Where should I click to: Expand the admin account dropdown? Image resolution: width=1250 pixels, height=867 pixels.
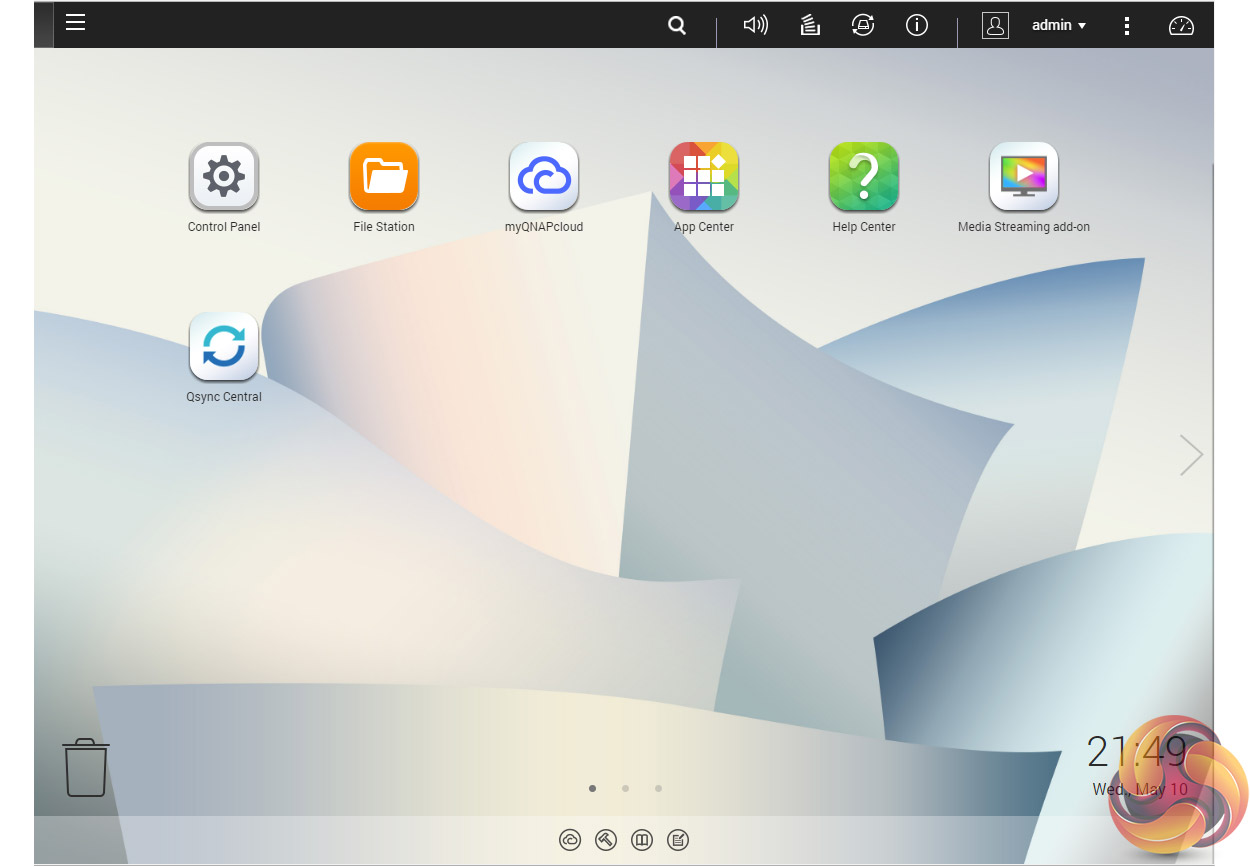tap(1059, 26)
